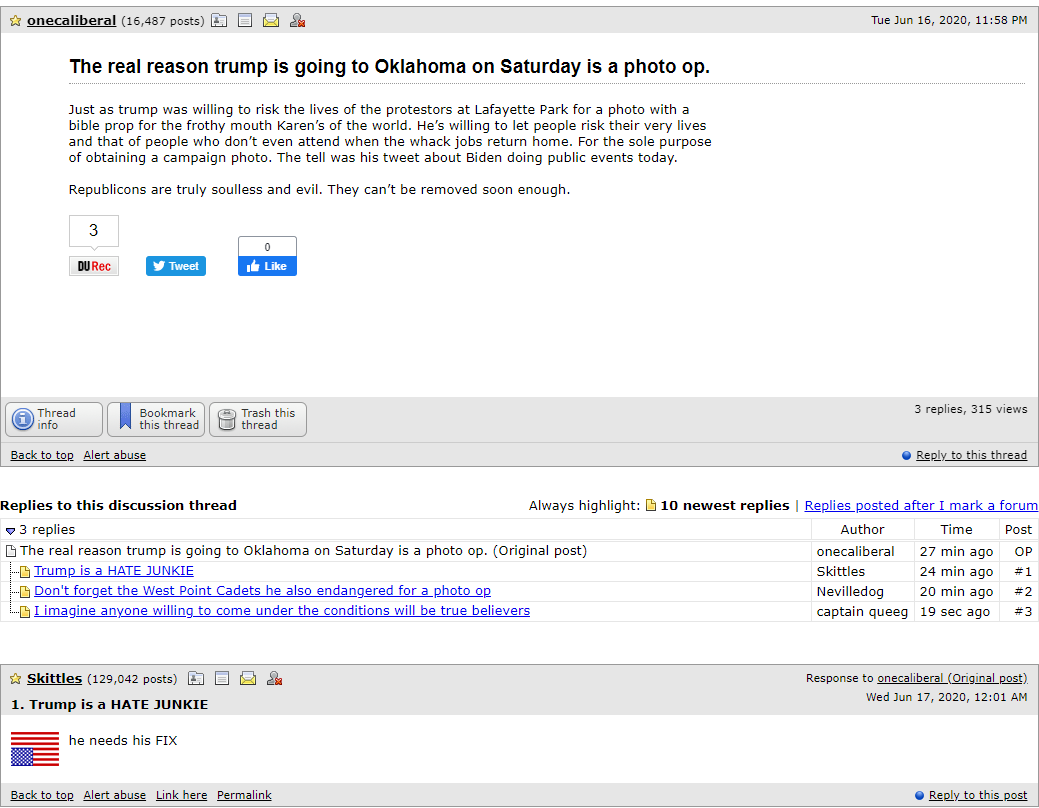The height and width of the screenshot is (808, 1039).
Task: Click the yellow note icon beside '10 newest replies'
Action: [x=651, y=505]
